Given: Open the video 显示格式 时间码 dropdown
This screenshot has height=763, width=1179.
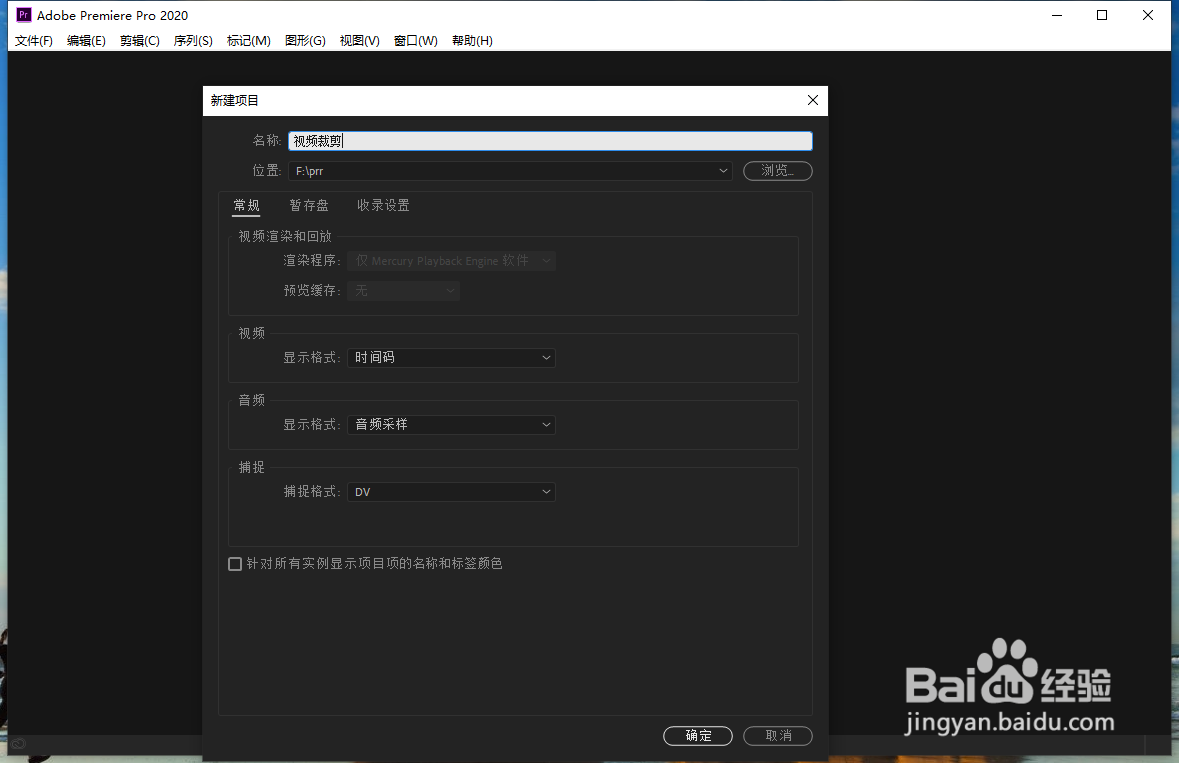Looking at the screenshot, I should point(451,358).
